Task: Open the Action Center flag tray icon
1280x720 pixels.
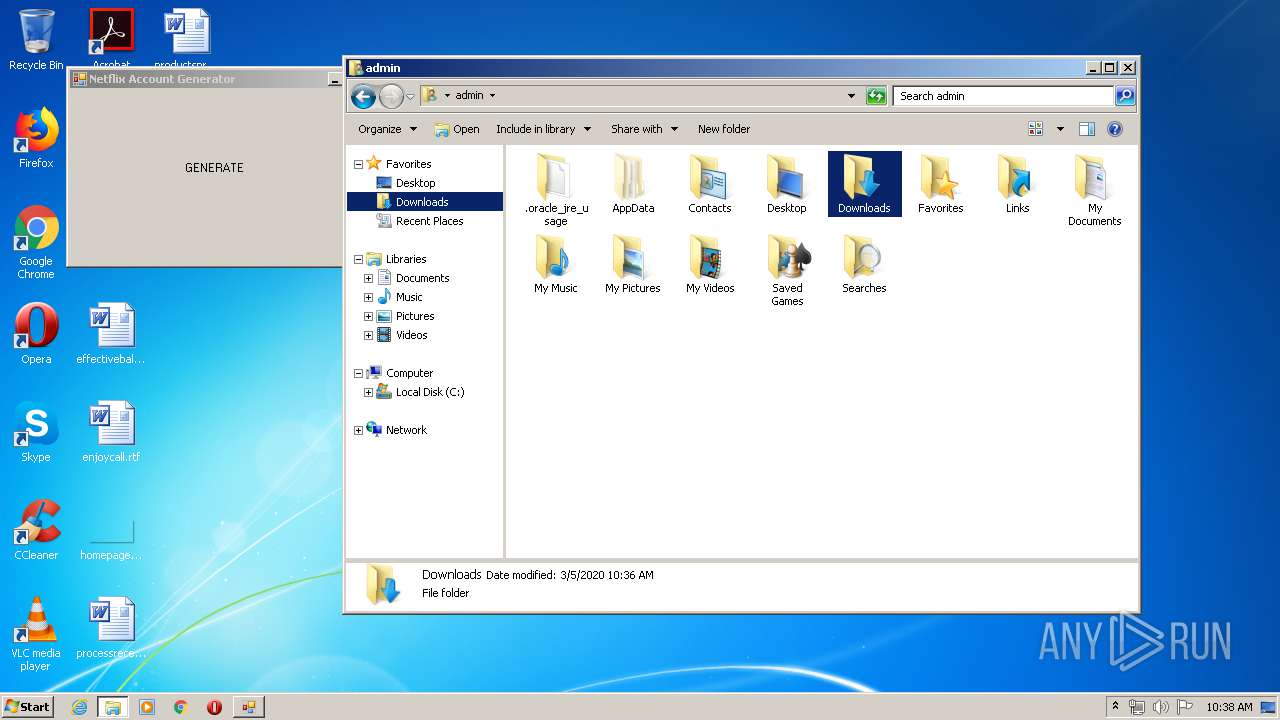Action: 1185,707
